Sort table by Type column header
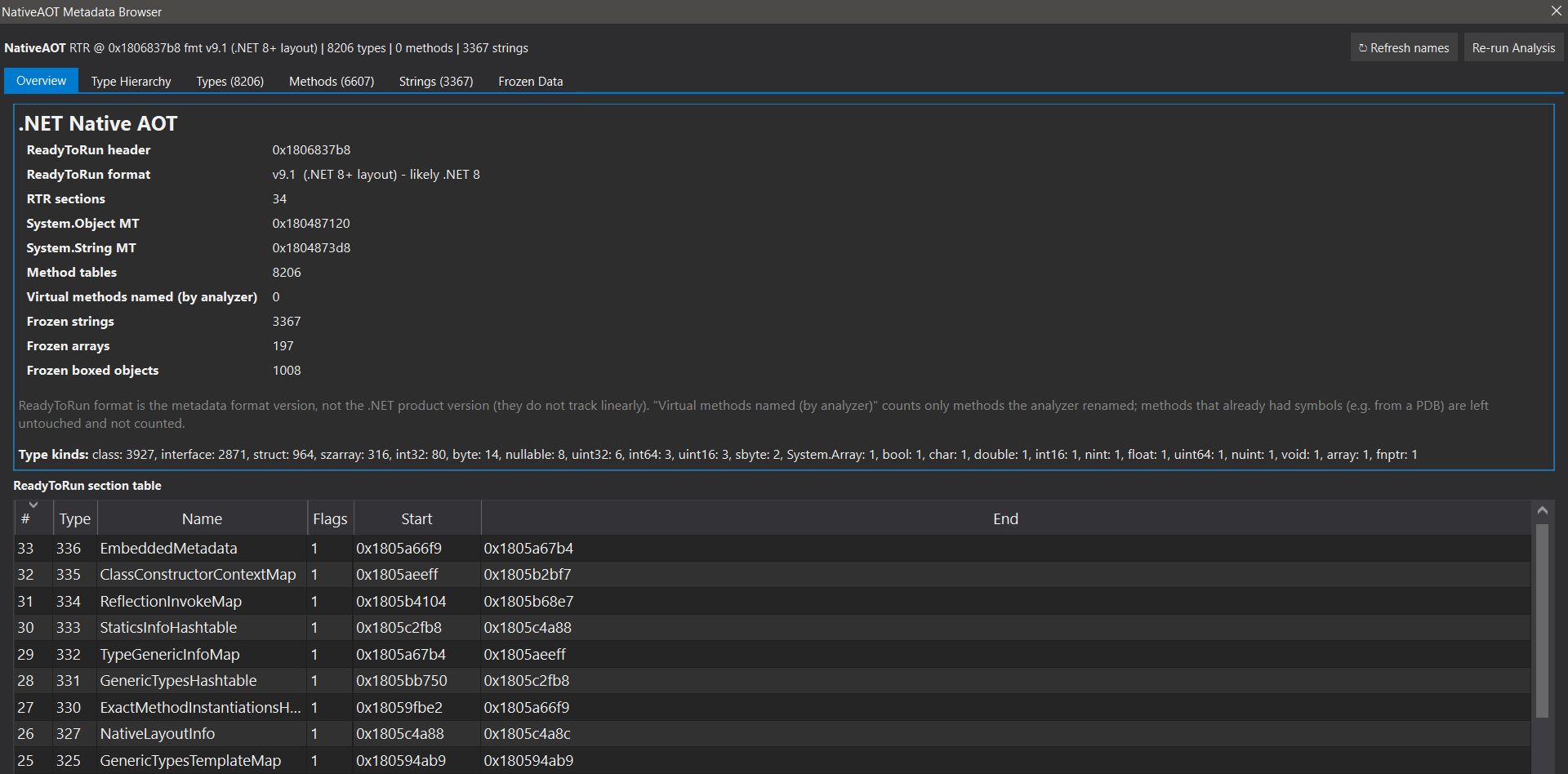The image size is (1568, 774). click(75, 518)
